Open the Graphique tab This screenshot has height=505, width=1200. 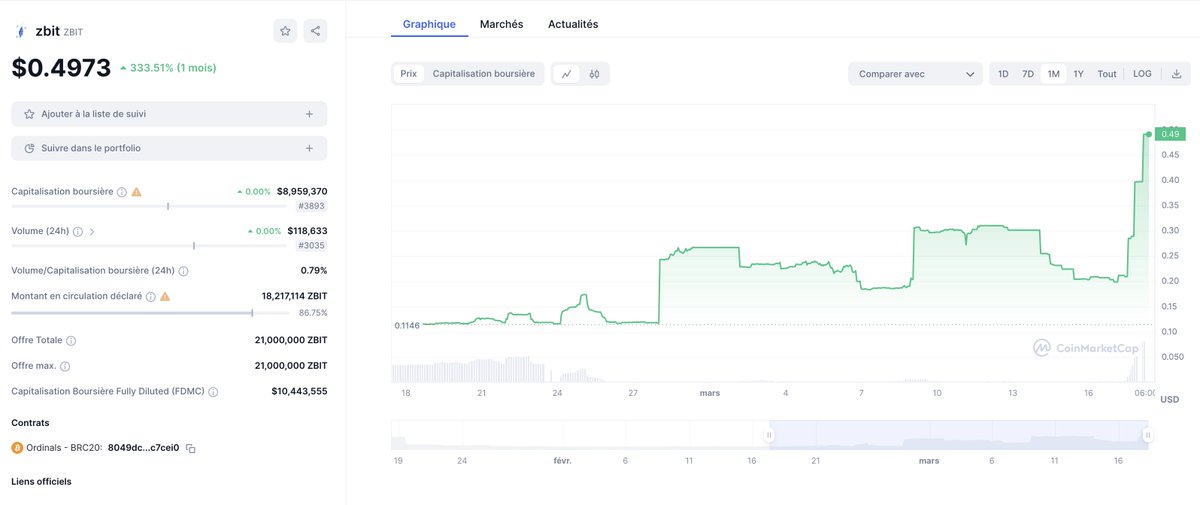tap(429, 24)
